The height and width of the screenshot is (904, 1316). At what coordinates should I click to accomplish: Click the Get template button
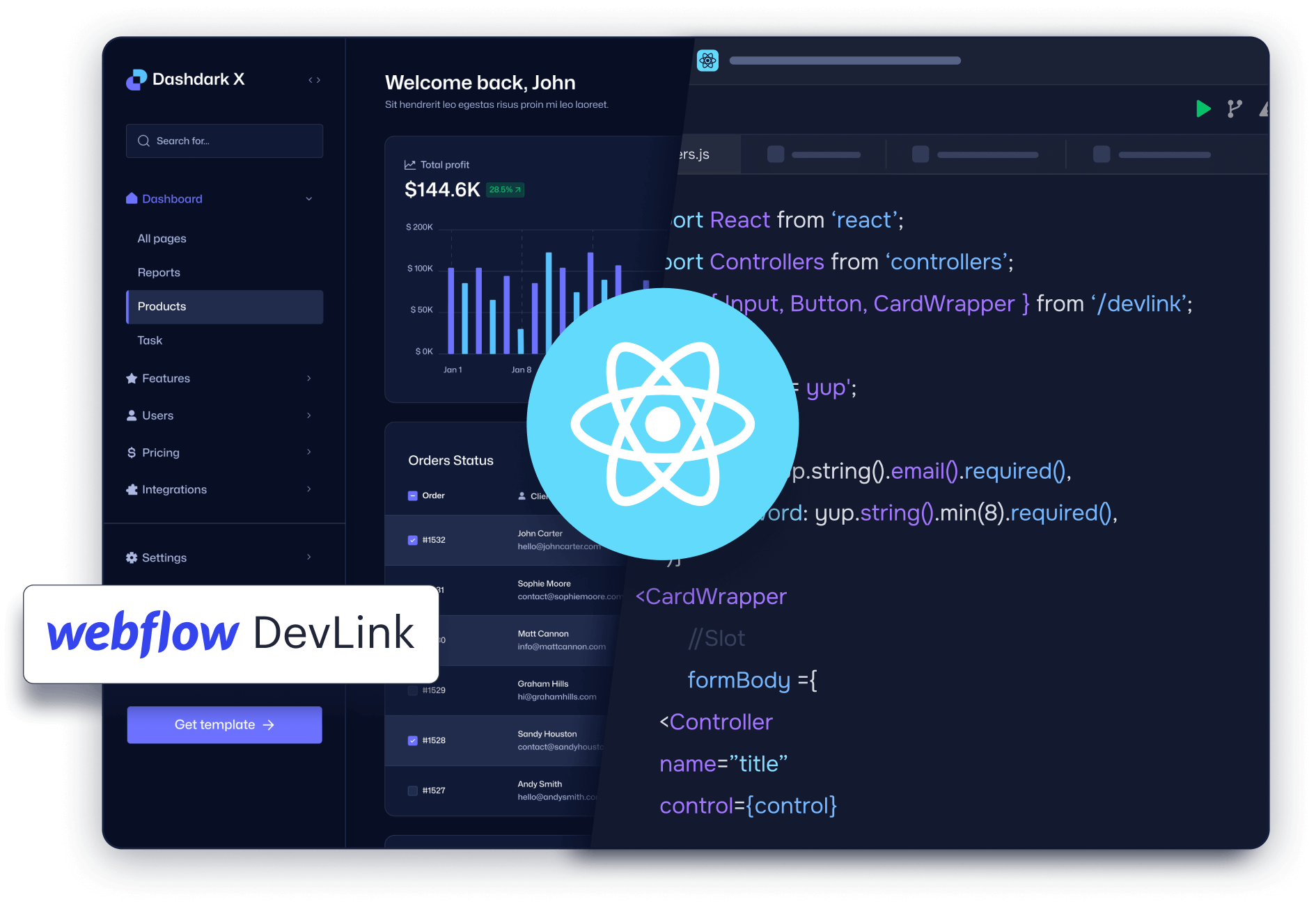(224, 724)
